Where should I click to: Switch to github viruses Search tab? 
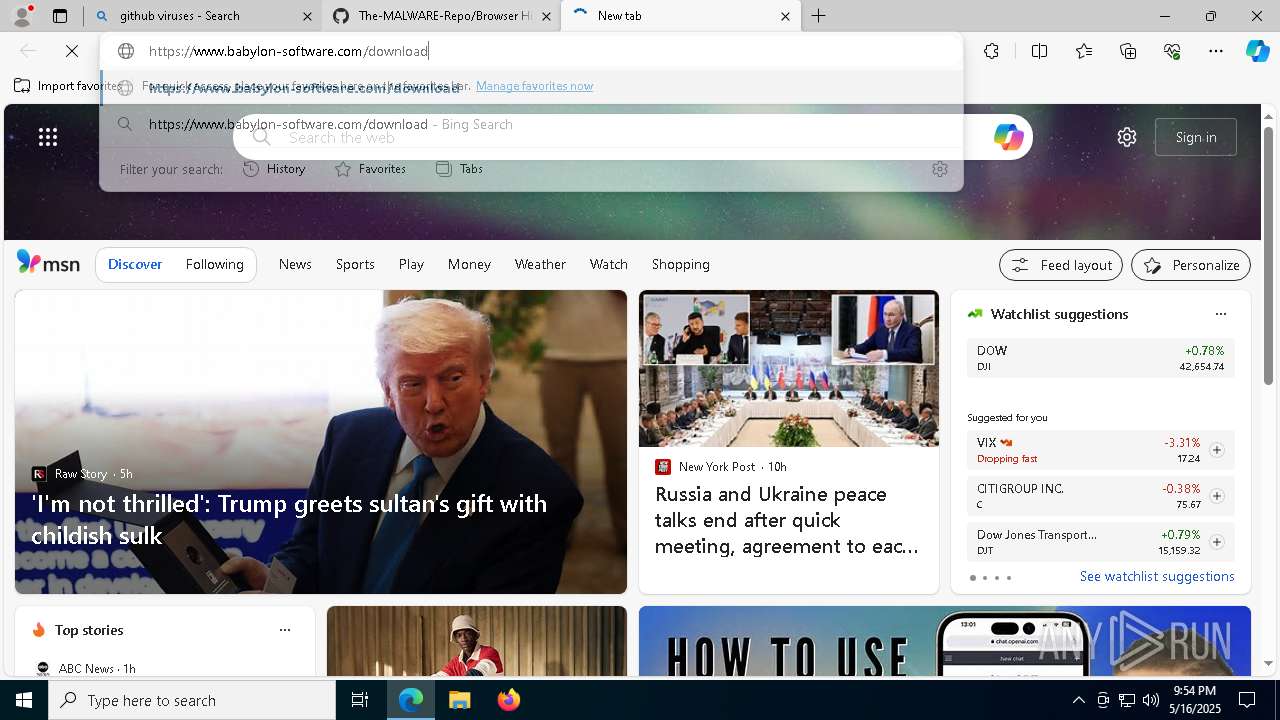[x=204, y=16]
